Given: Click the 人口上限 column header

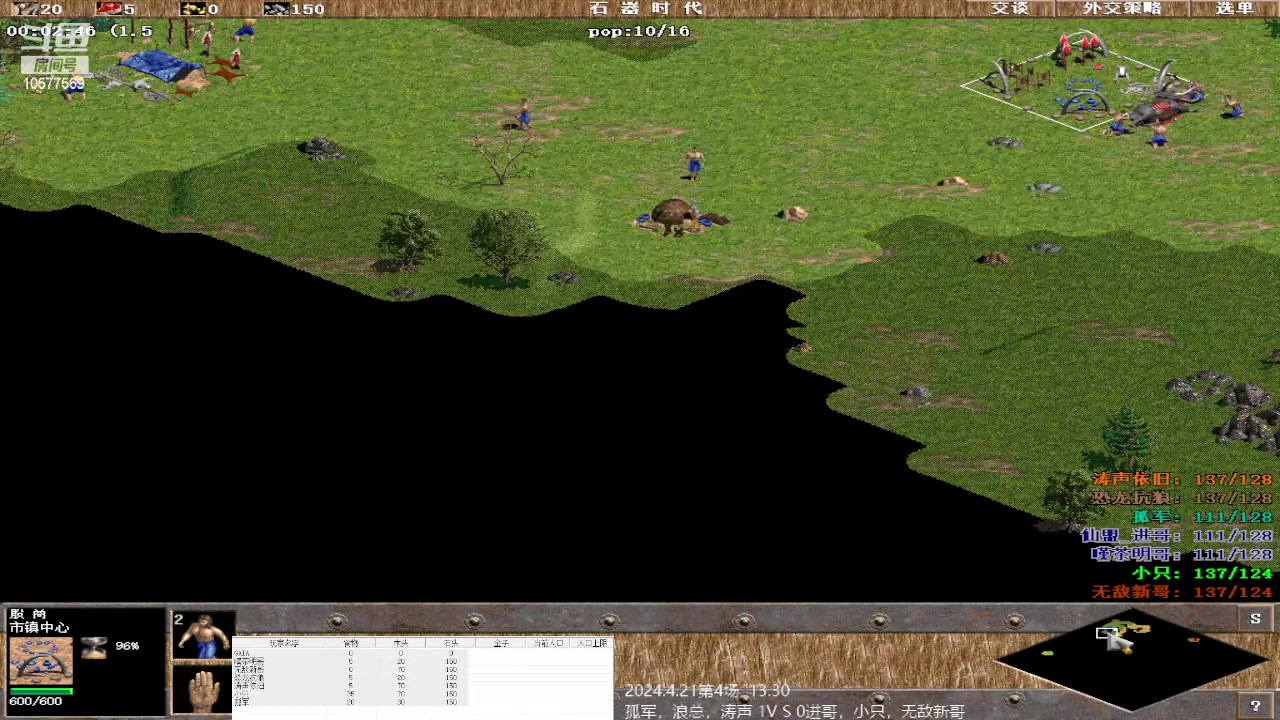Looking at the screenshot, I should click(x=591, y=643).
